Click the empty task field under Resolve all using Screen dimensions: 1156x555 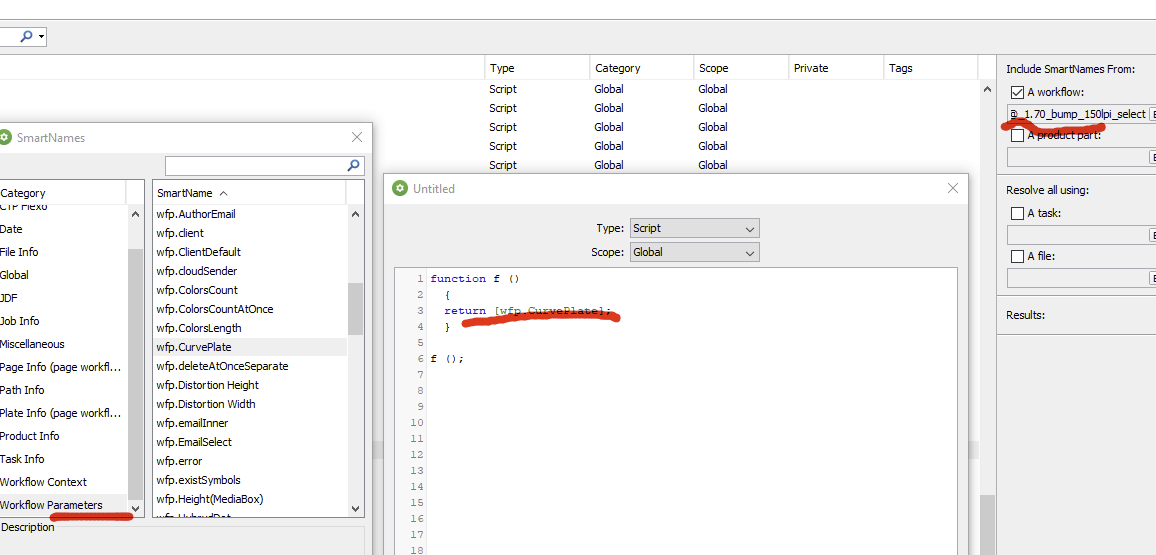click(1078, 235)
